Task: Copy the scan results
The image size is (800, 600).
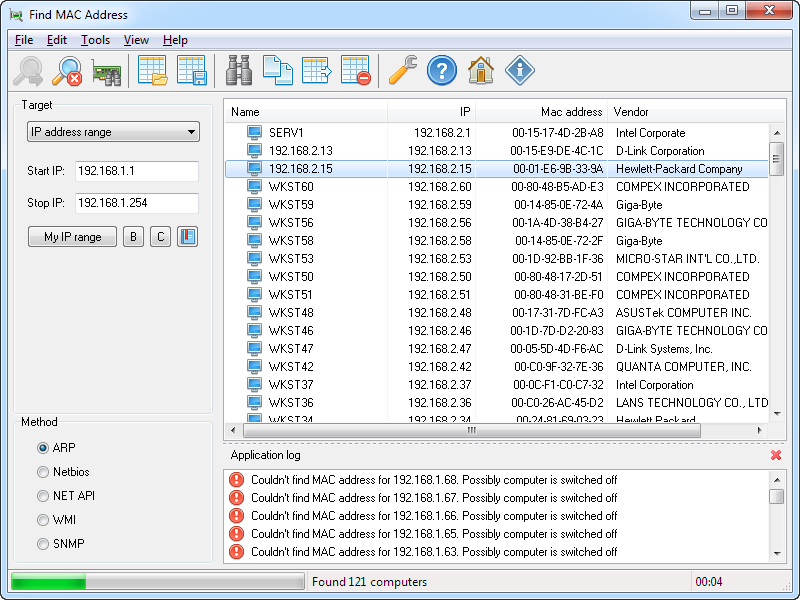Action: [277, 70]
